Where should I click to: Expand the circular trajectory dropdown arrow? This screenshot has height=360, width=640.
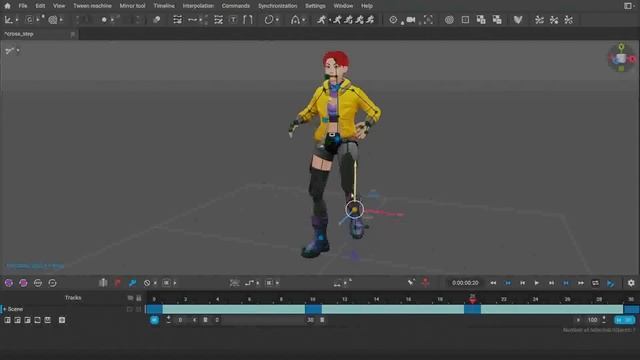click(x=278, y=20)
